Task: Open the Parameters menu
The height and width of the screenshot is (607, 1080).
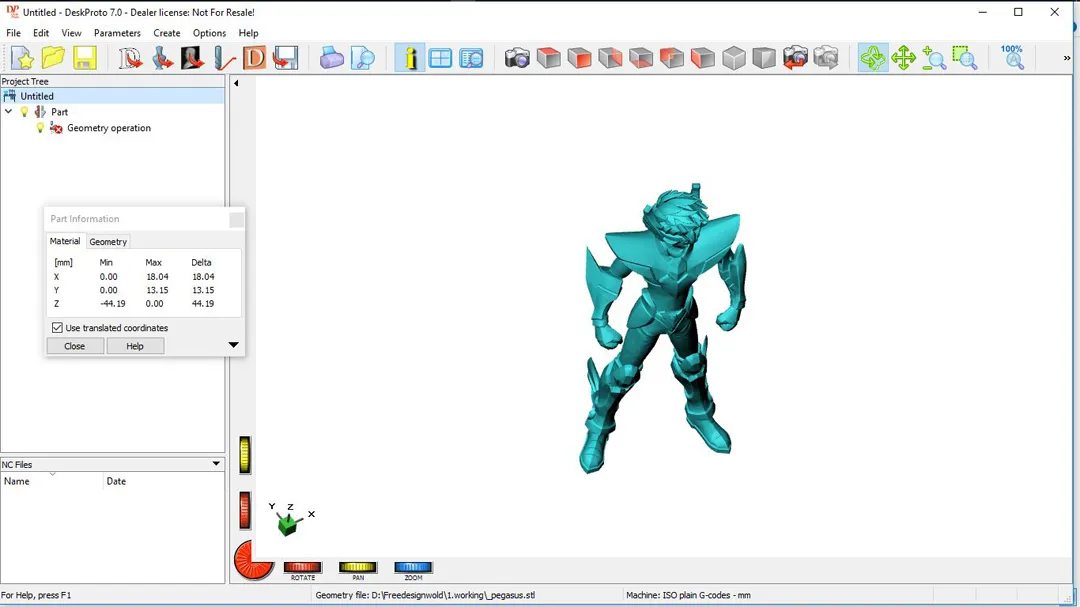Action: [117, 33]
